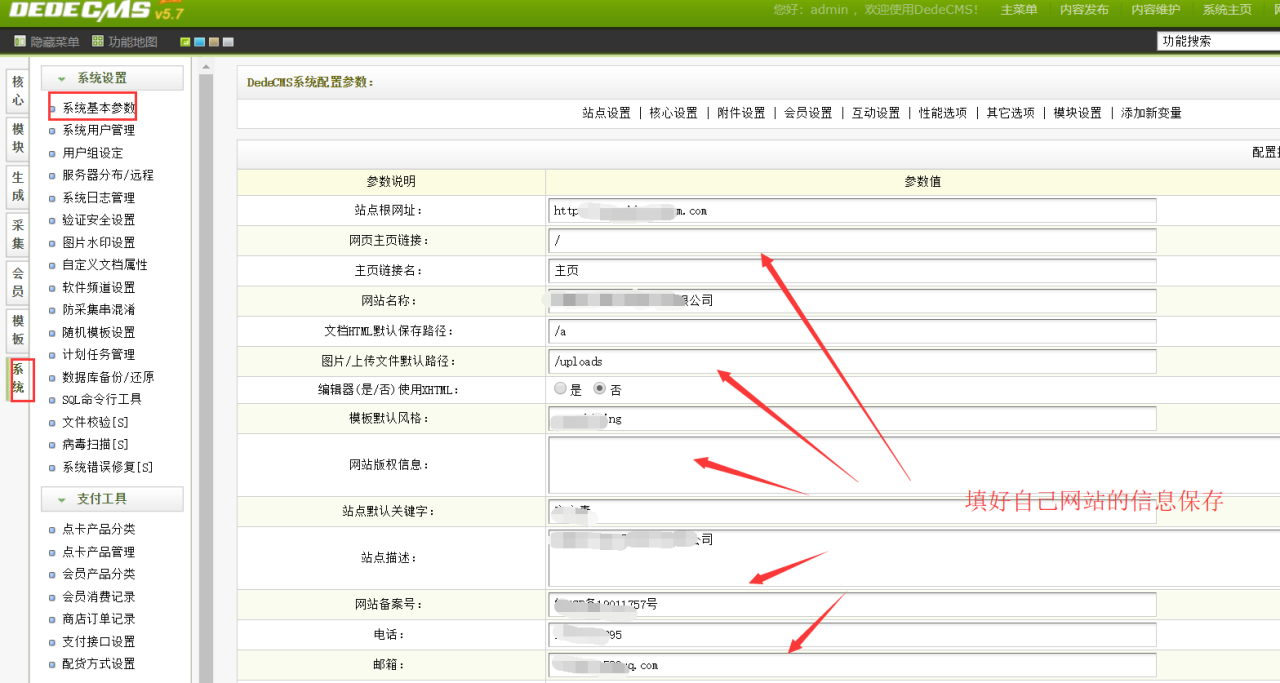Click the sidebar scrollbar up arrow
The height and width of the screenshot is (683, 1280).
(207, 68)
